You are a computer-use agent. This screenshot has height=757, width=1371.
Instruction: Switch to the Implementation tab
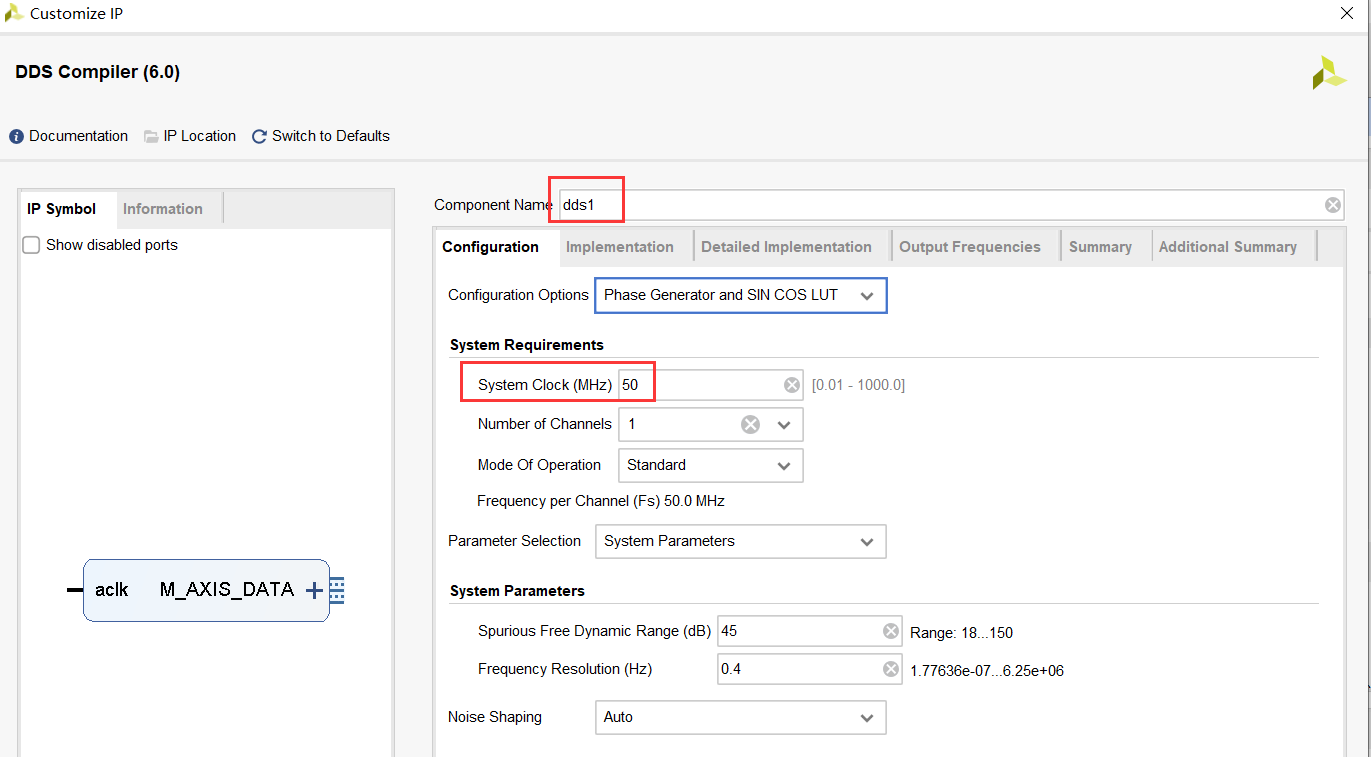tap(620, 247)
